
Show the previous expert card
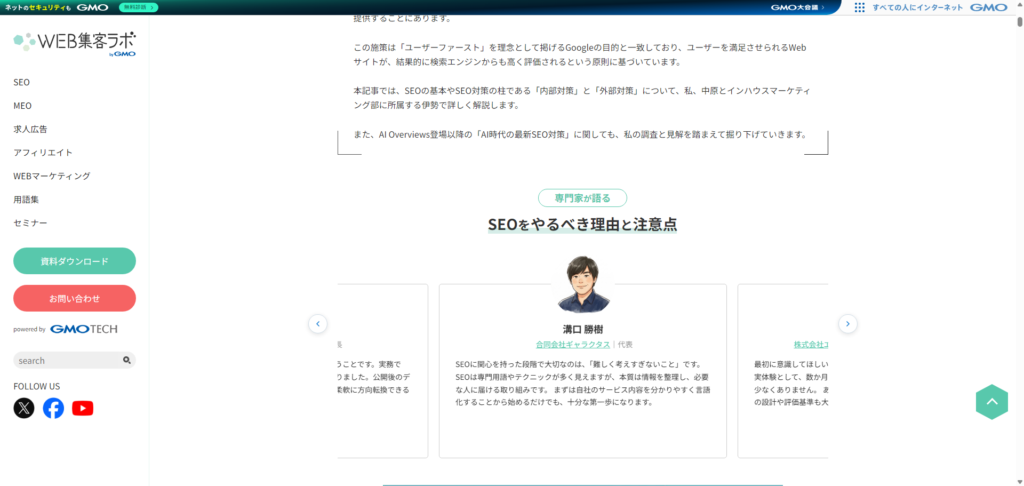point(318,324)
